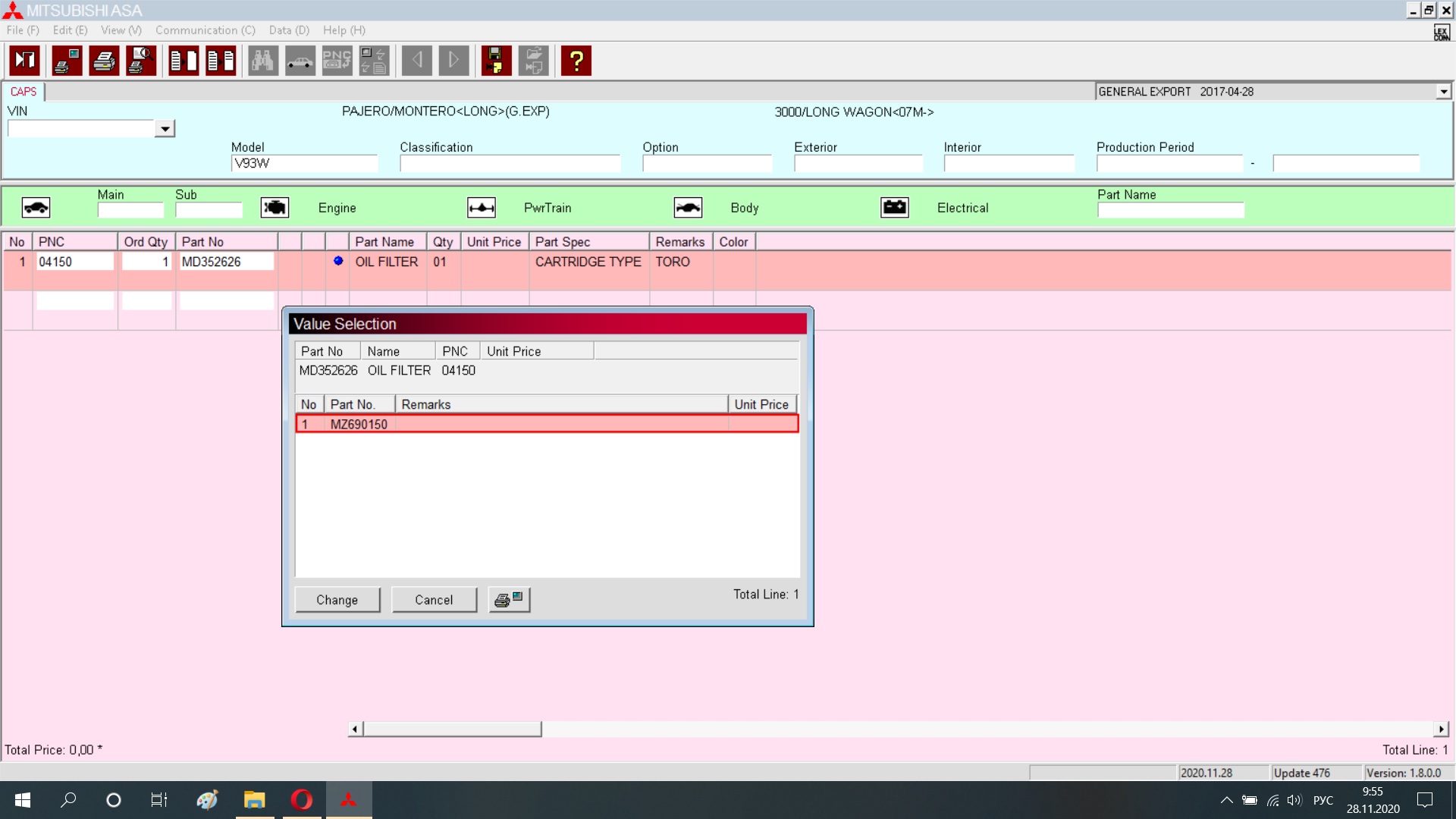
Task: Select the Electrical category icon
Action: [895, 208]
